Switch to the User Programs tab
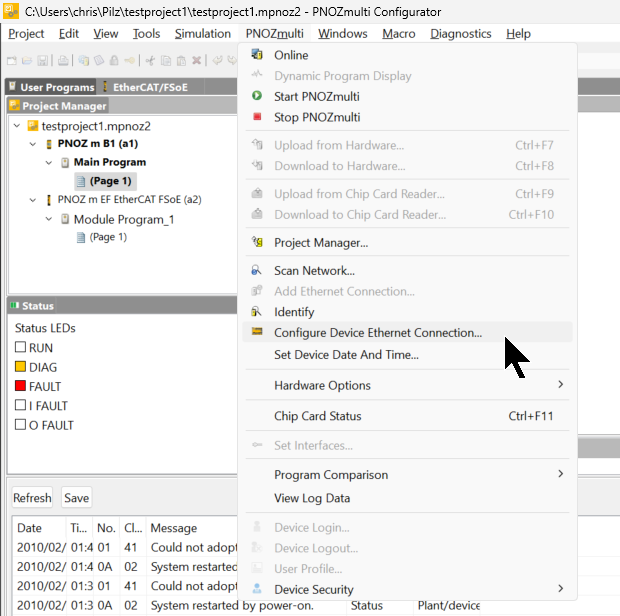 (x=51, y=87)
